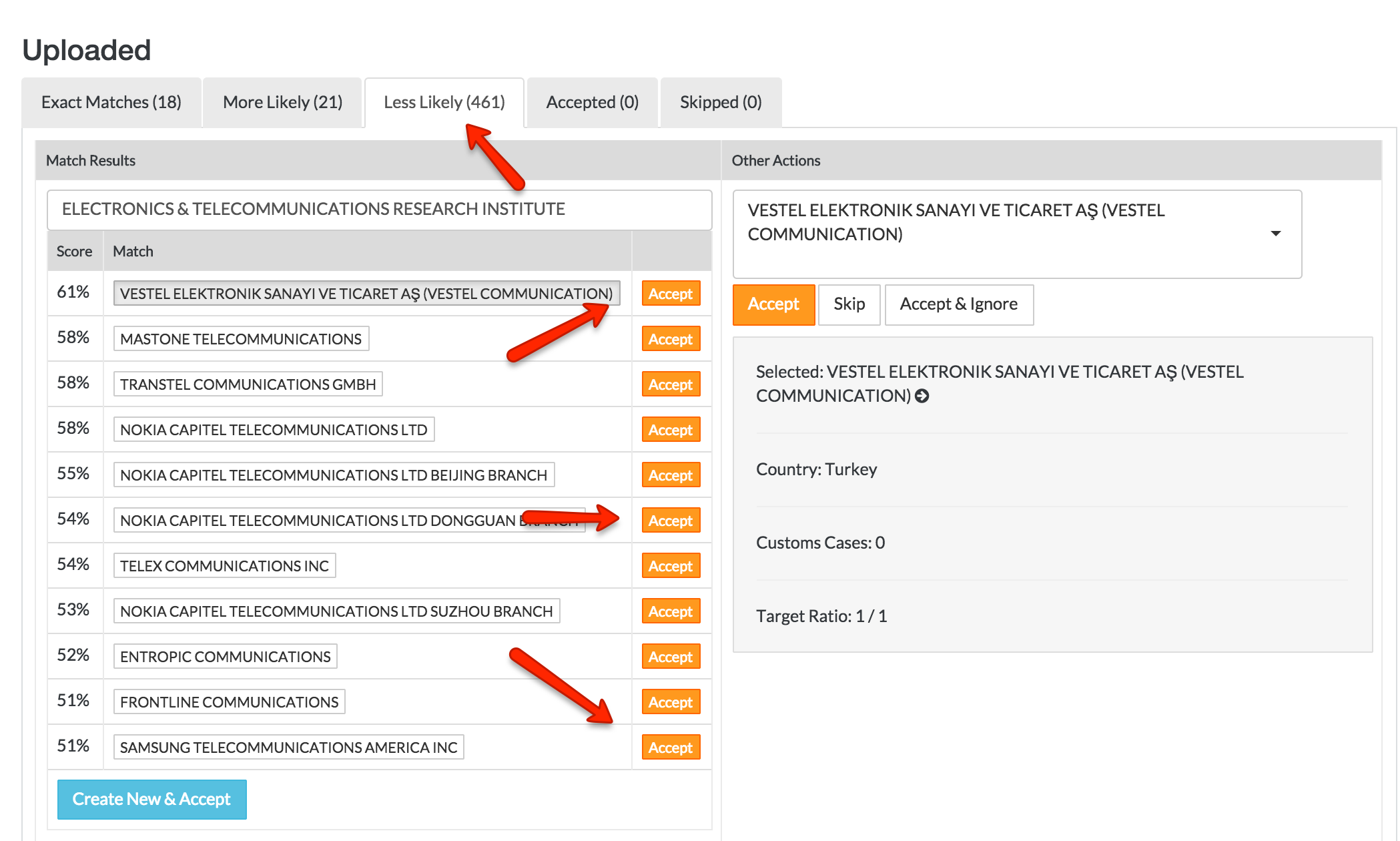Viewport: 1400px width, 841px height.
Task: Switch to Exact Matches tab
Action: 111,102
